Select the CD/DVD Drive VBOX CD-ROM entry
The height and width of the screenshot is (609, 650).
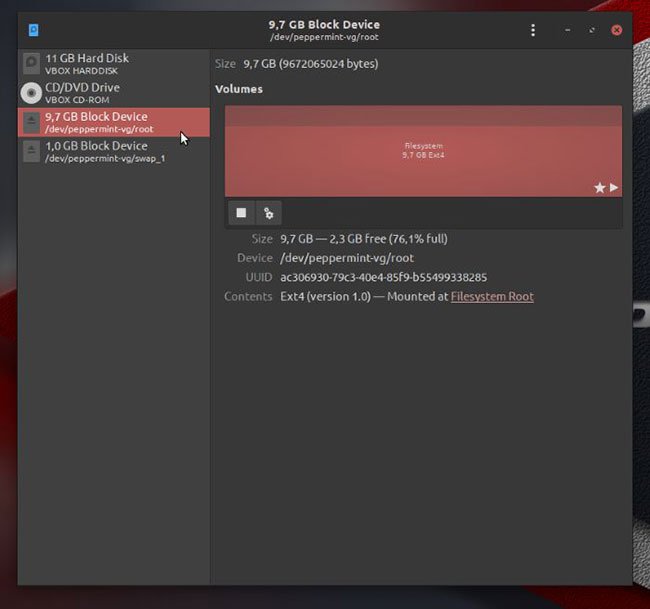[114, 93]
